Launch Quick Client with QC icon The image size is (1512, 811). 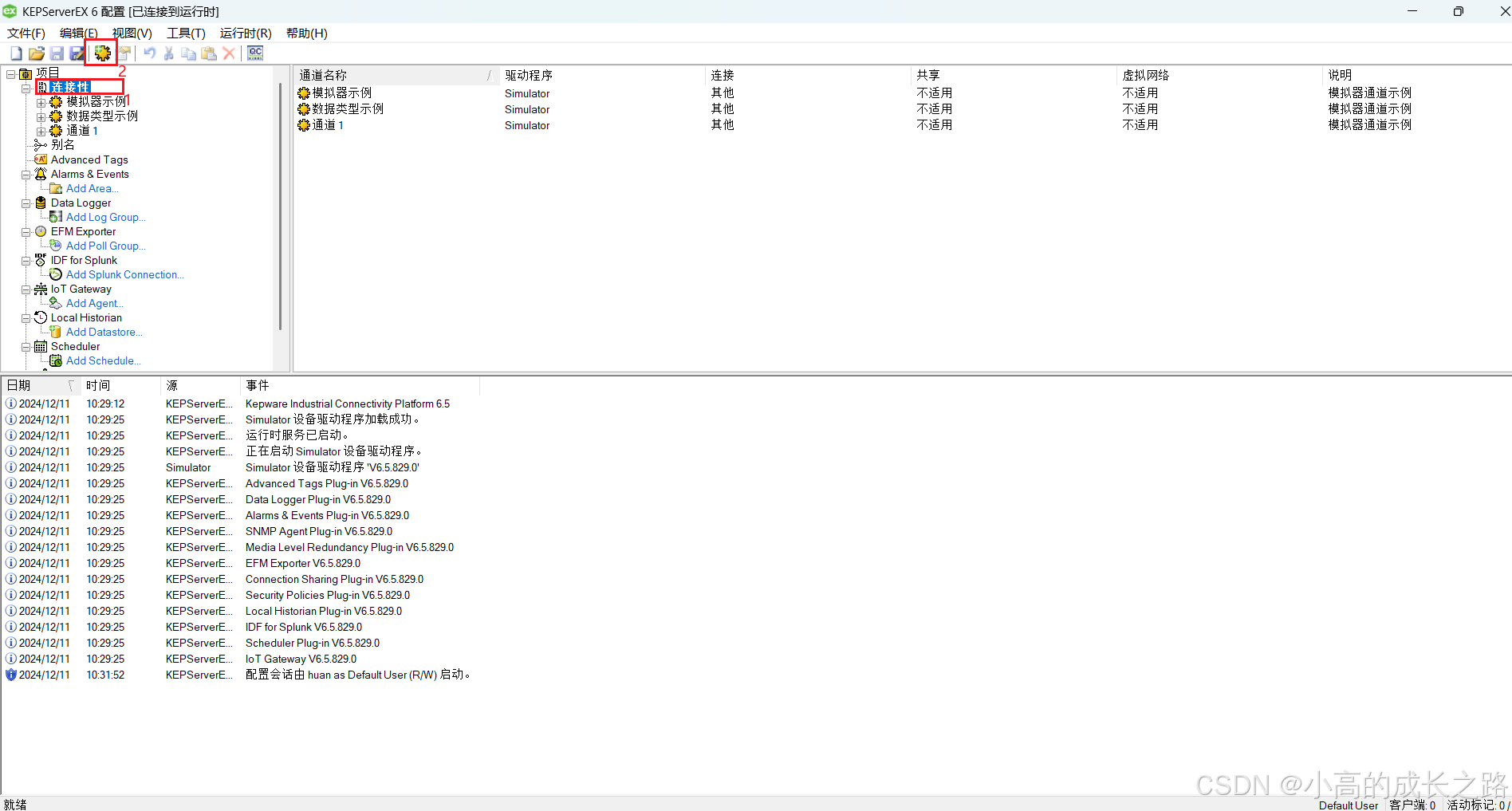pyautogui.click(x=255, y=53)
